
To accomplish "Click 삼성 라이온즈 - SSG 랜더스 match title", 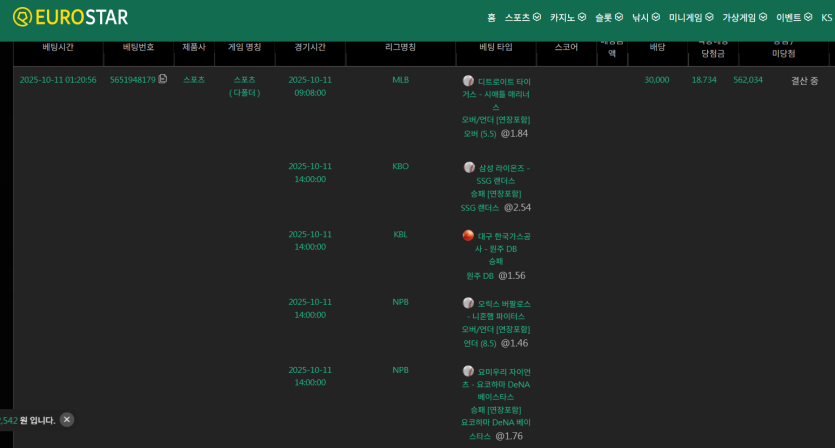I will point(503,174).
